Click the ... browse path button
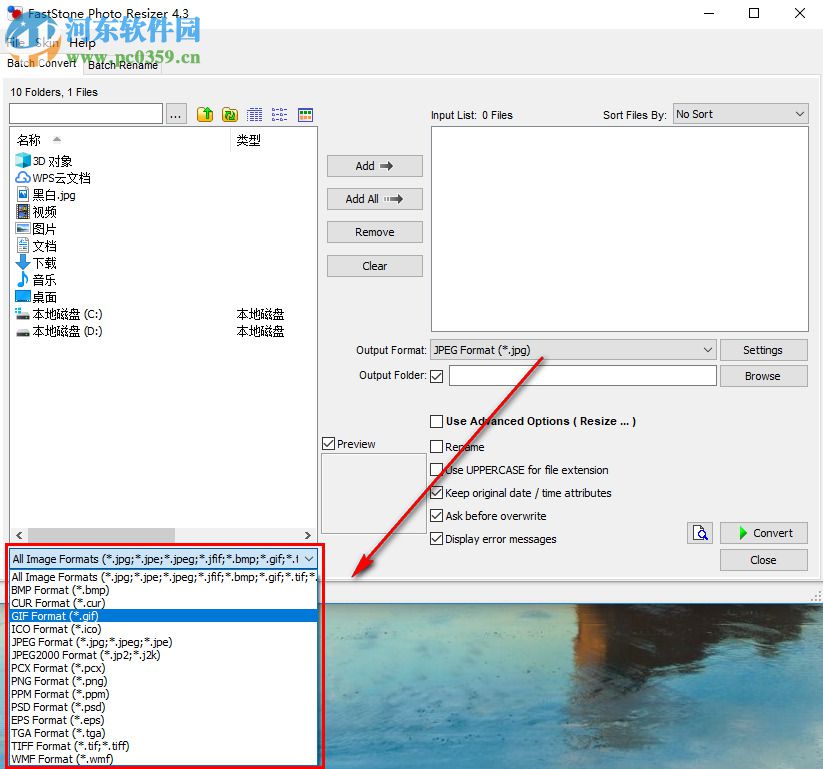823x769 pixels. coord(176,114)
